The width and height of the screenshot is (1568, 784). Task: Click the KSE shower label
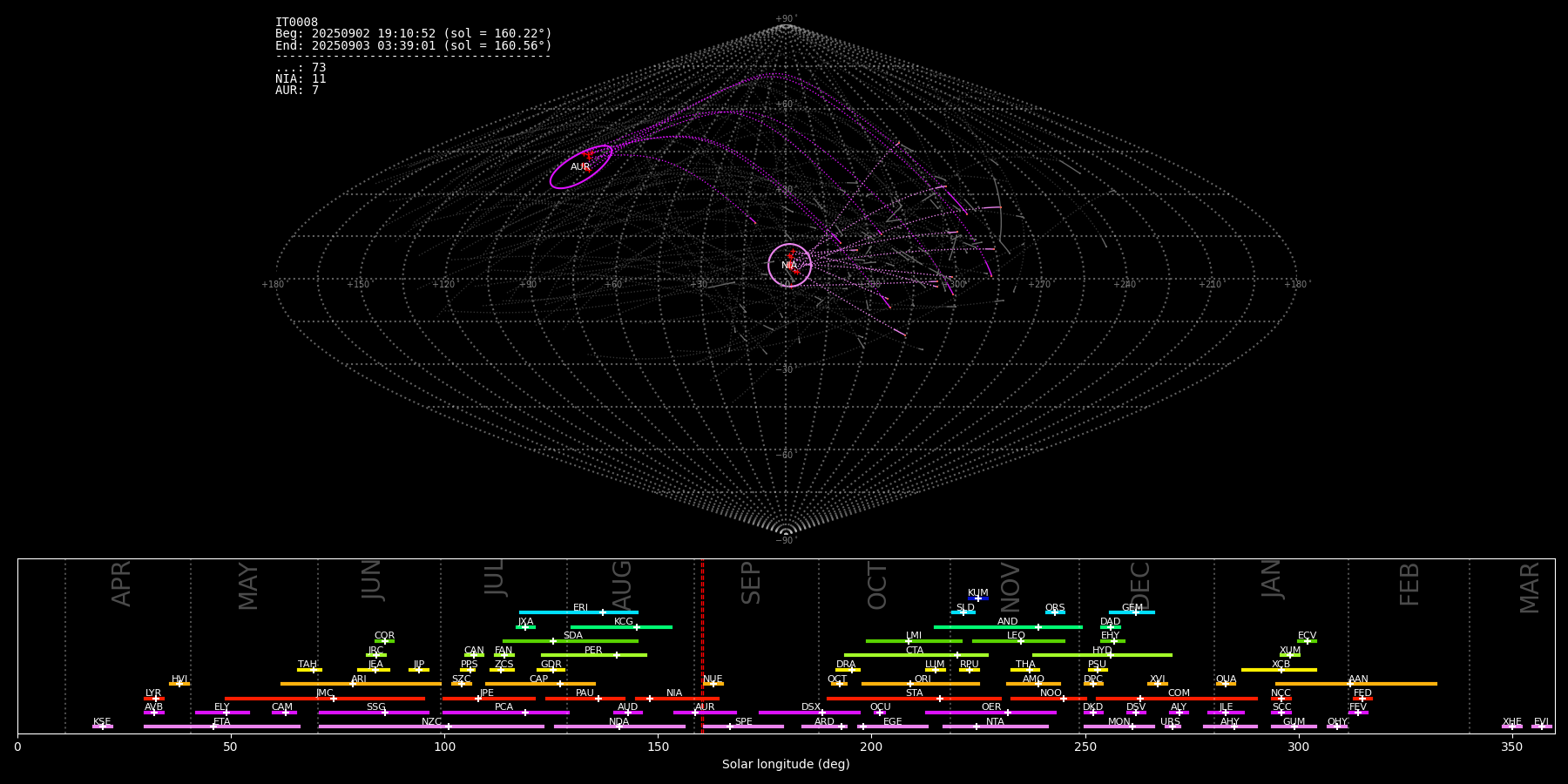(102, 722)
